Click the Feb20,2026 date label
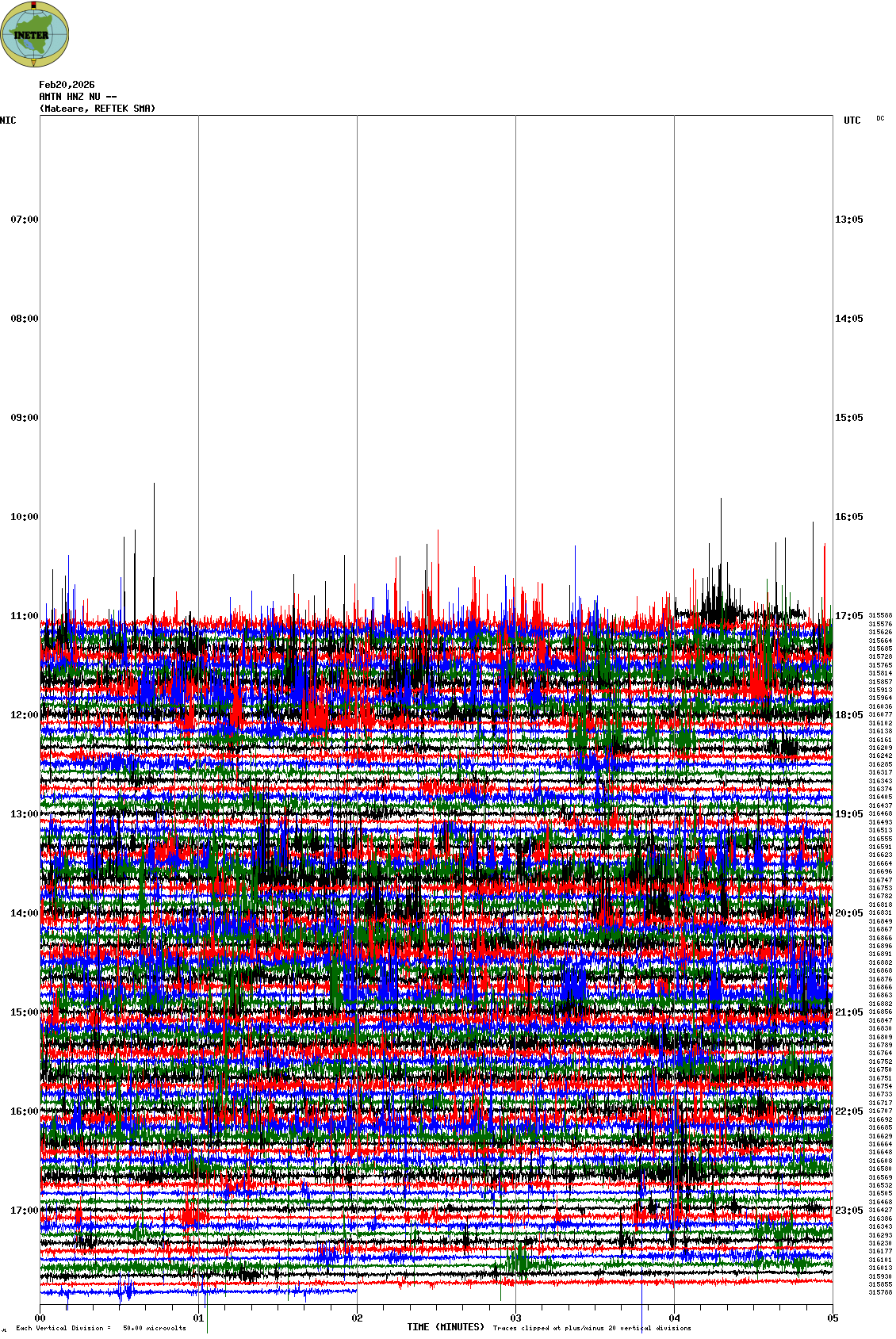This screenshot has width=896, height=1339. (67, 85)
